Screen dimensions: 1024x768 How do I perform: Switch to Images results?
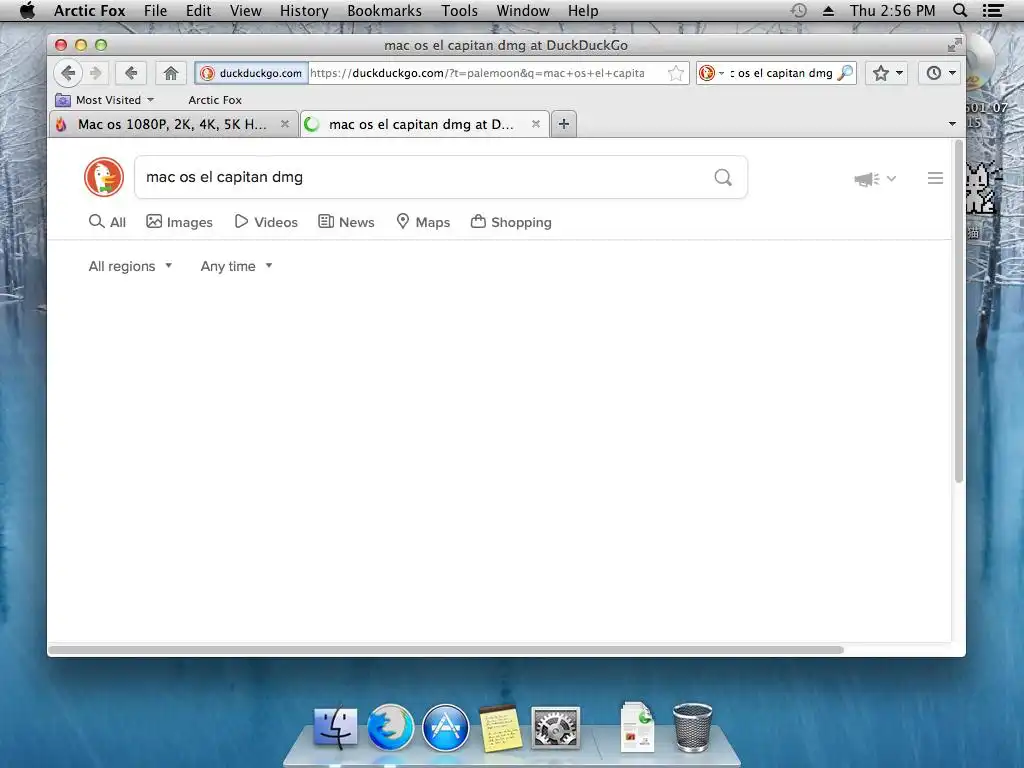pyautogui.click(x=180, y=222)
